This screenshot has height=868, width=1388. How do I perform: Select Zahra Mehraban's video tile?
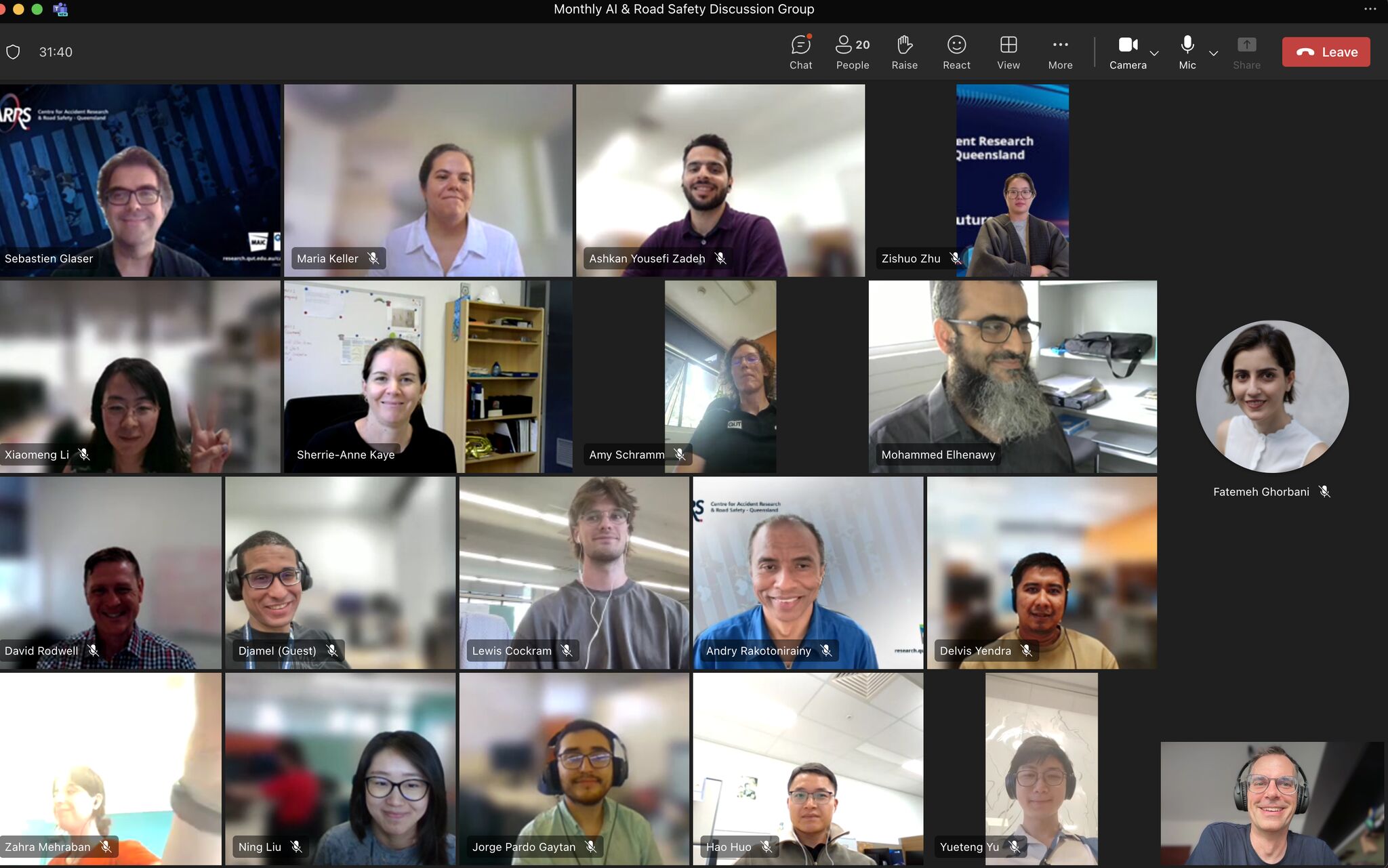point(110,768)
